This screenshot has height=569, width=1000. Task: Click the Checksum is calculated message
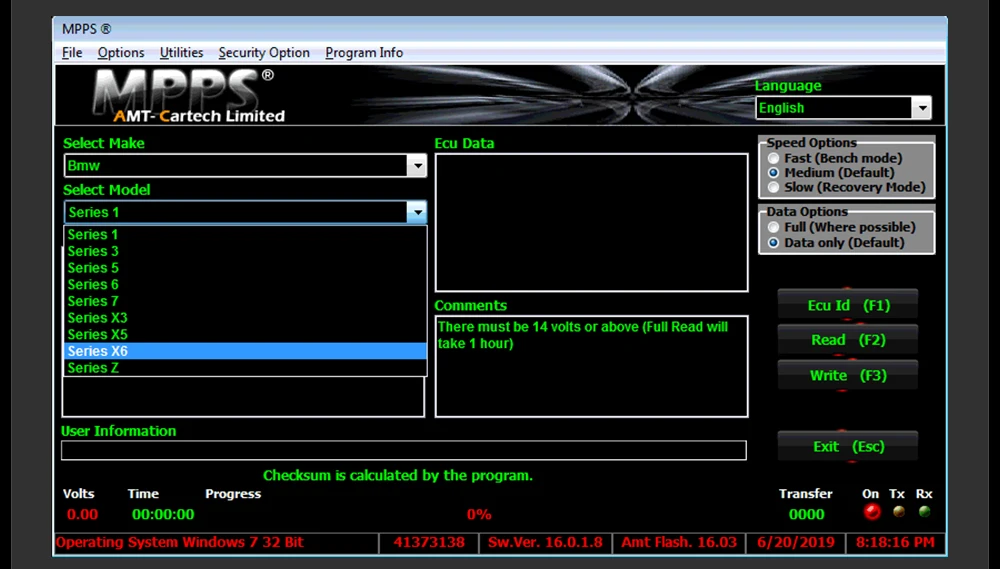click(x=398, y=475)
